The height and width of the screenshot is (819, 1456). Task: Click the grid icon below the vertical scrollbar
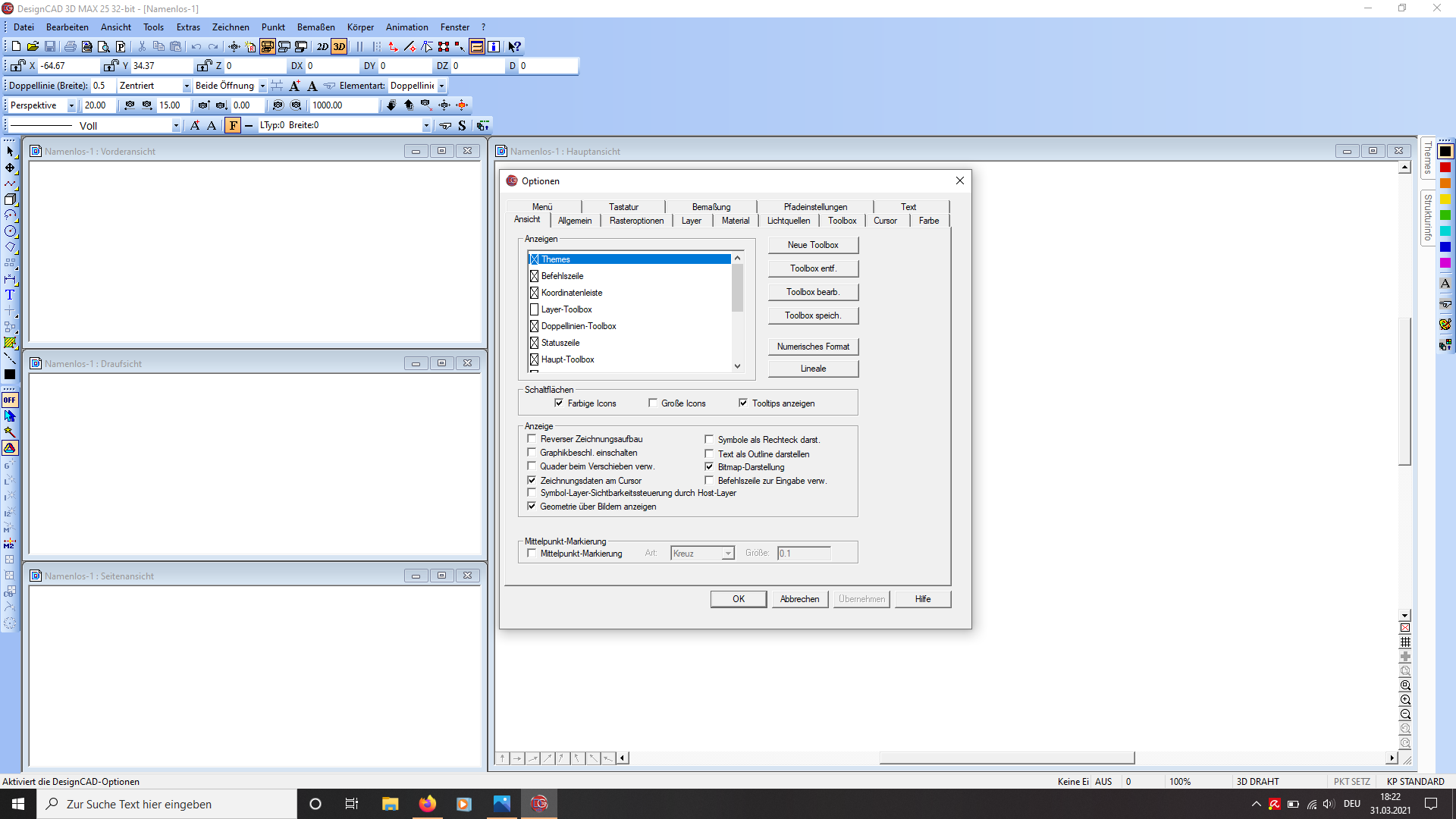[x=1405, y=642]
